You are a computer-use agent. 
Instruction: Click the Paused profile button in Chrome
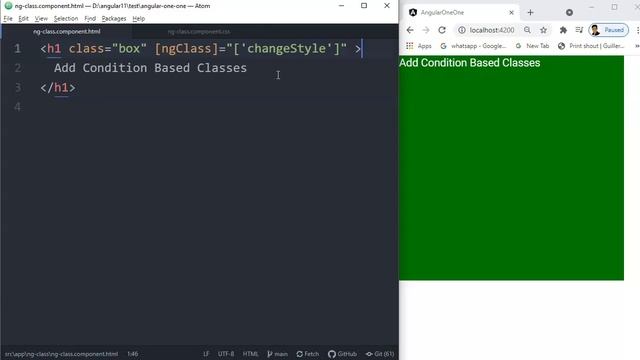pyautogui.click(x=608, y=30)
